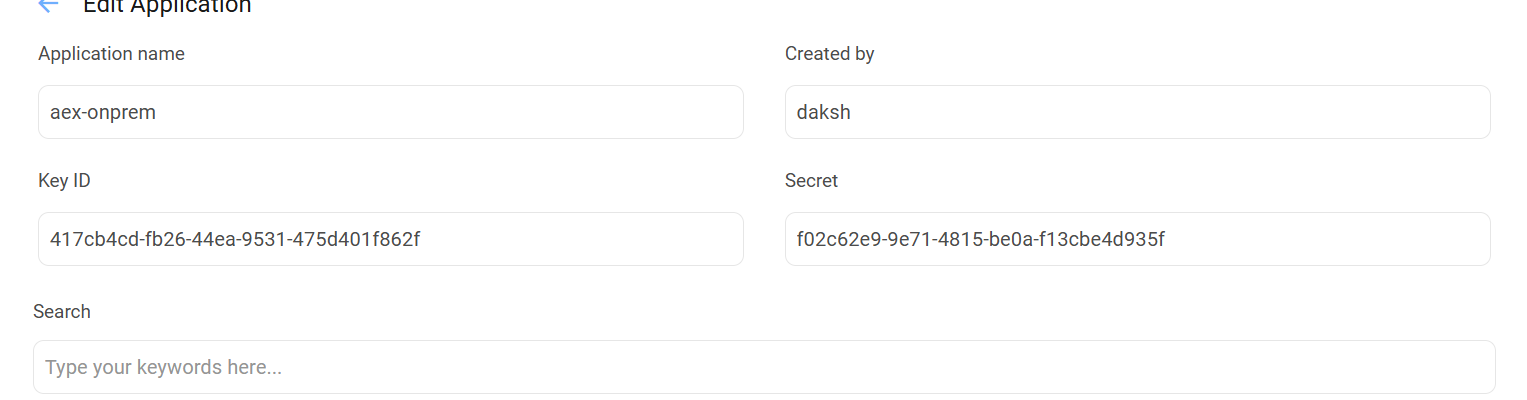
Task: Focus the Application name input field
Action: point(390,112)
